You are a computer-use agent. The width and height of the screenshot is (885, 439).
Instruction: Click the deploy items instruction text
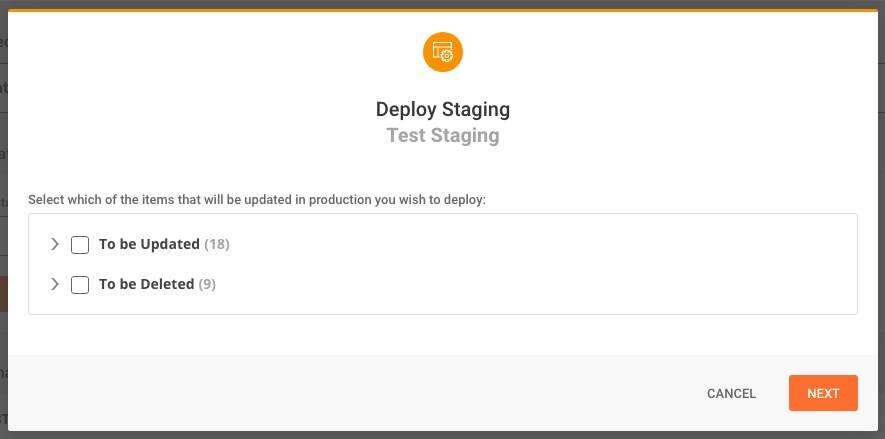[x=257, y=200]
